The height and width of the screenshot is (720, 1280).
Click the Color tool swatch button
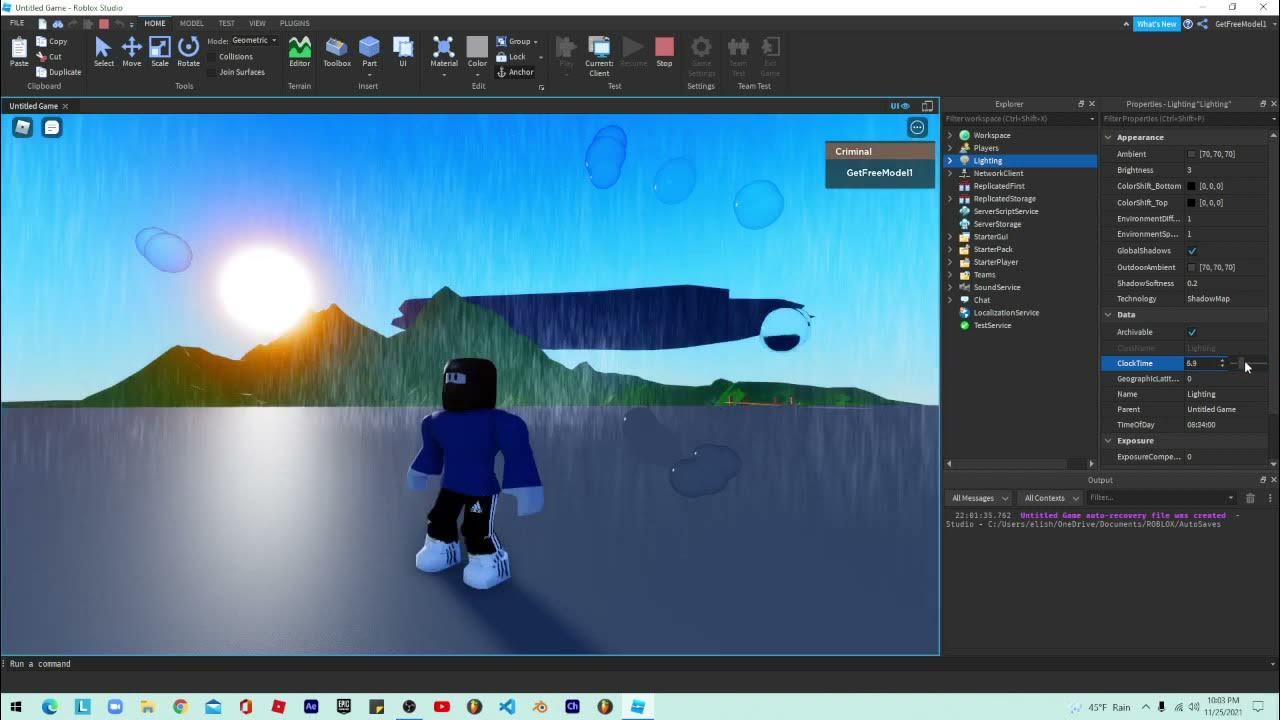tap(477, 52)
